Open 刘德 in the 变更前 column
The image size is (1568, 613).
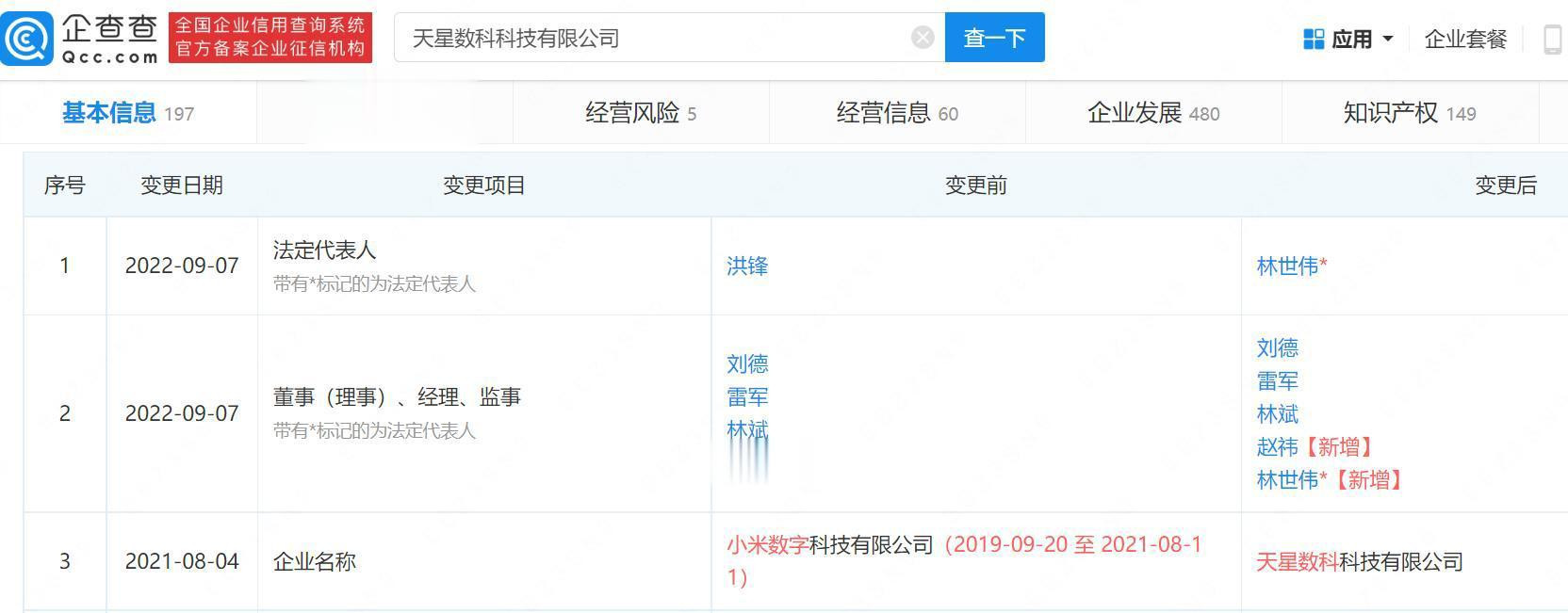pyautogui.click(x=747, y=363)
